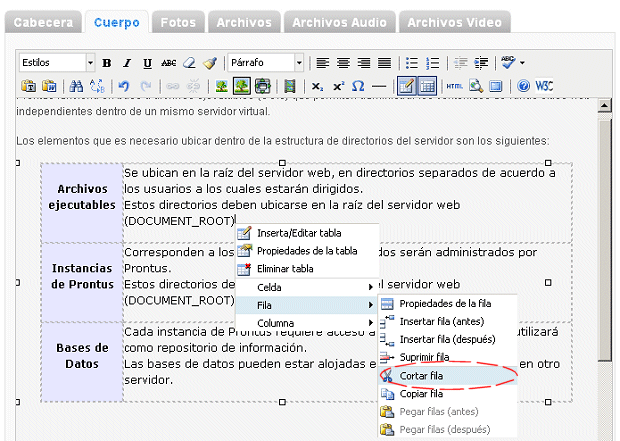Open find and replace
The height and width of the screenshot is (441, 620).
(97, 86)
